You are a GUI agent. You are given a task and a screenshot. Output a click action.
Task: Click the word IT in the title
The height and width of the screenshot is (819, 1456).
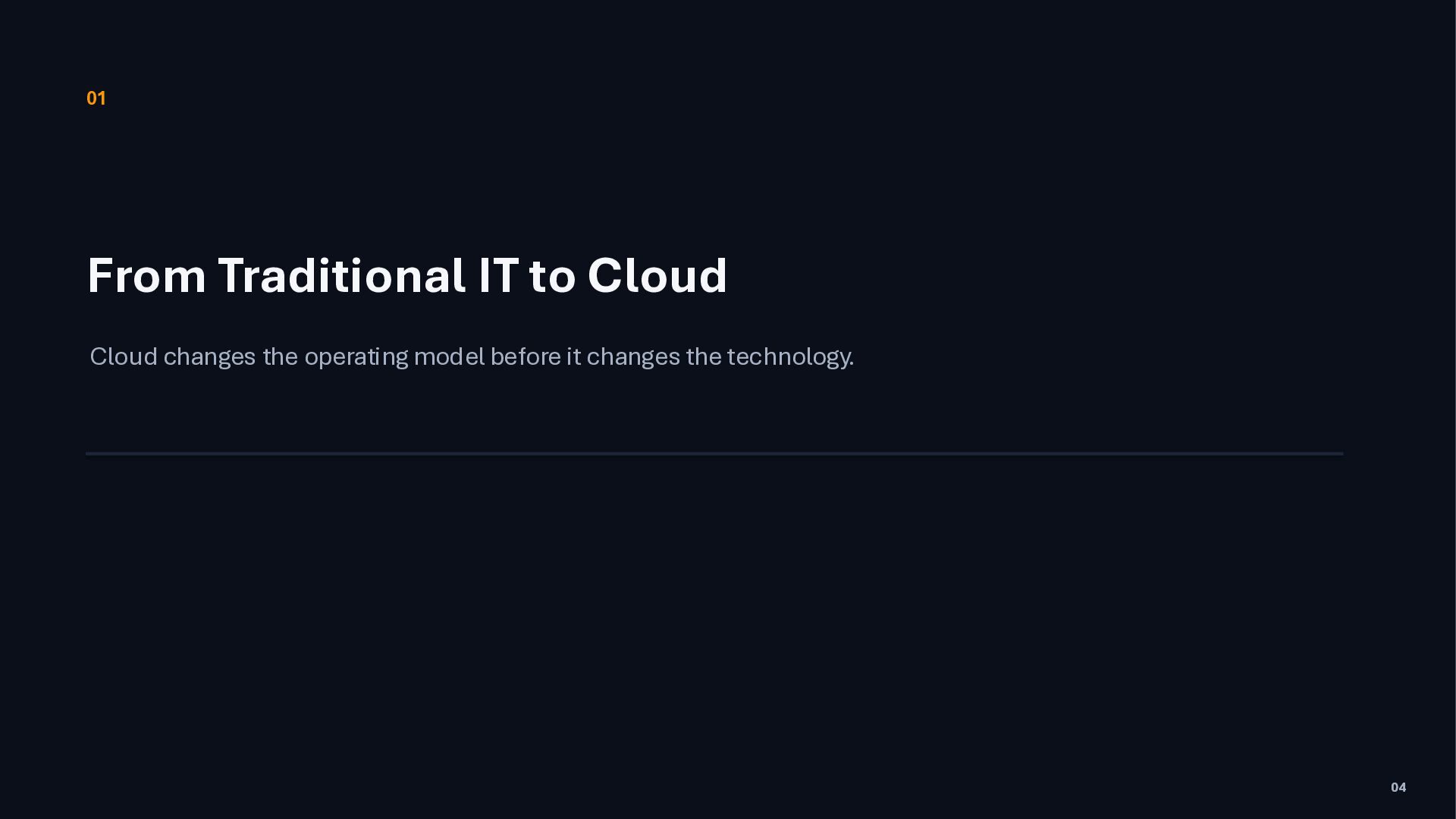point(499,275)
